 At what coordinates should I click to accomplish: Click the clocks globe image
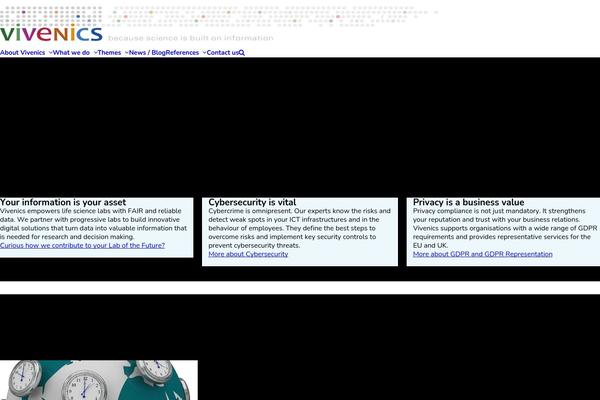98,380
